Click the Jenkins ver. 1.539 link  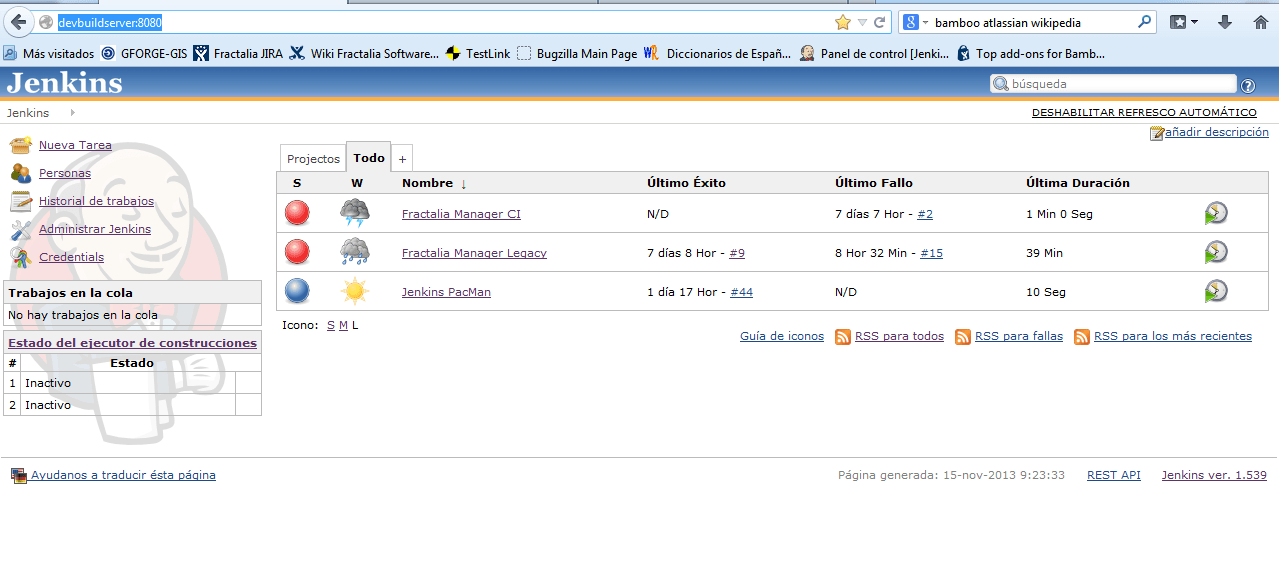(1214, 475)
